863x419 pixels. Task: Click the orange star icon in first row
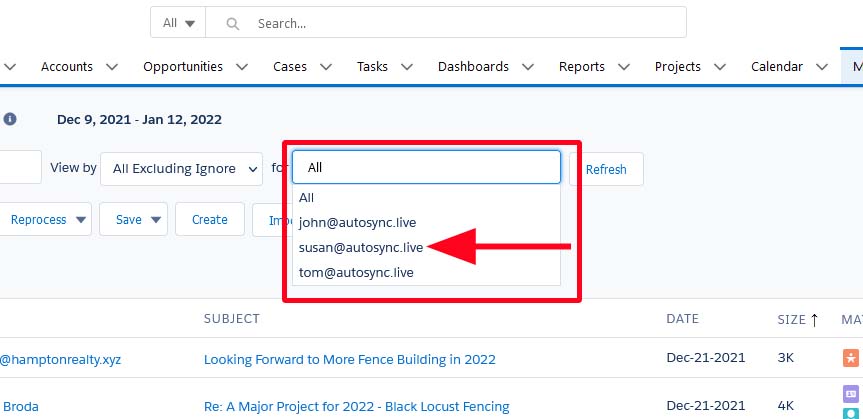pyautogui.click(x=850, y=358)
